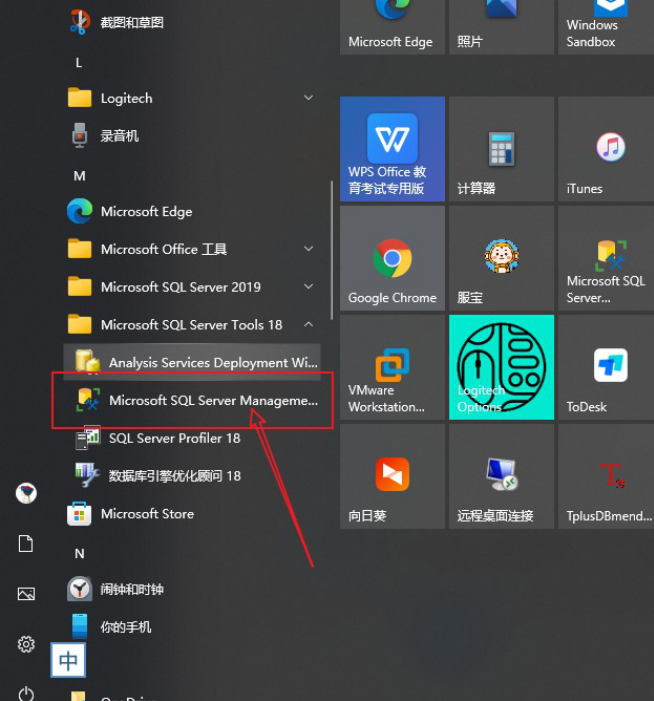Open the 服宝 monkey tile
Viewport: 654px width, 701px height.
point(502,258)
